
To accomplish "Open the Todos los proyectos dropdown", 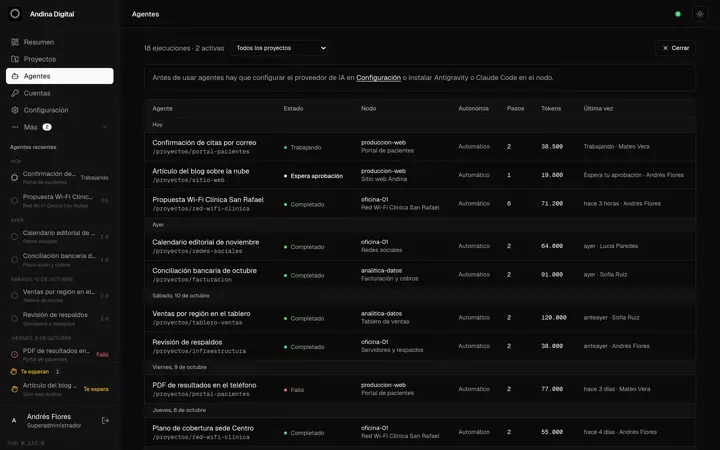I will (x=280, y=48).
